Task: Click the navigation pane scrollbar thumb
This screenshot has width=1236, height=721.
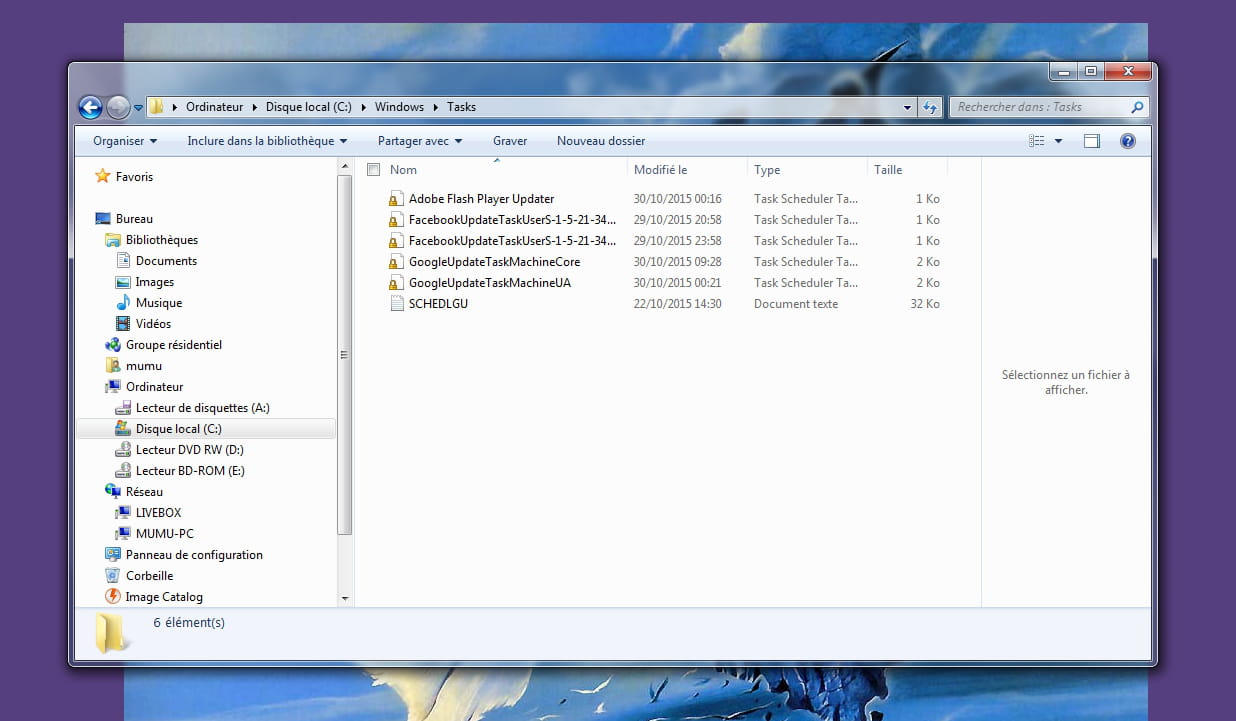Action: pyautogui.click(x=345, y=355)
